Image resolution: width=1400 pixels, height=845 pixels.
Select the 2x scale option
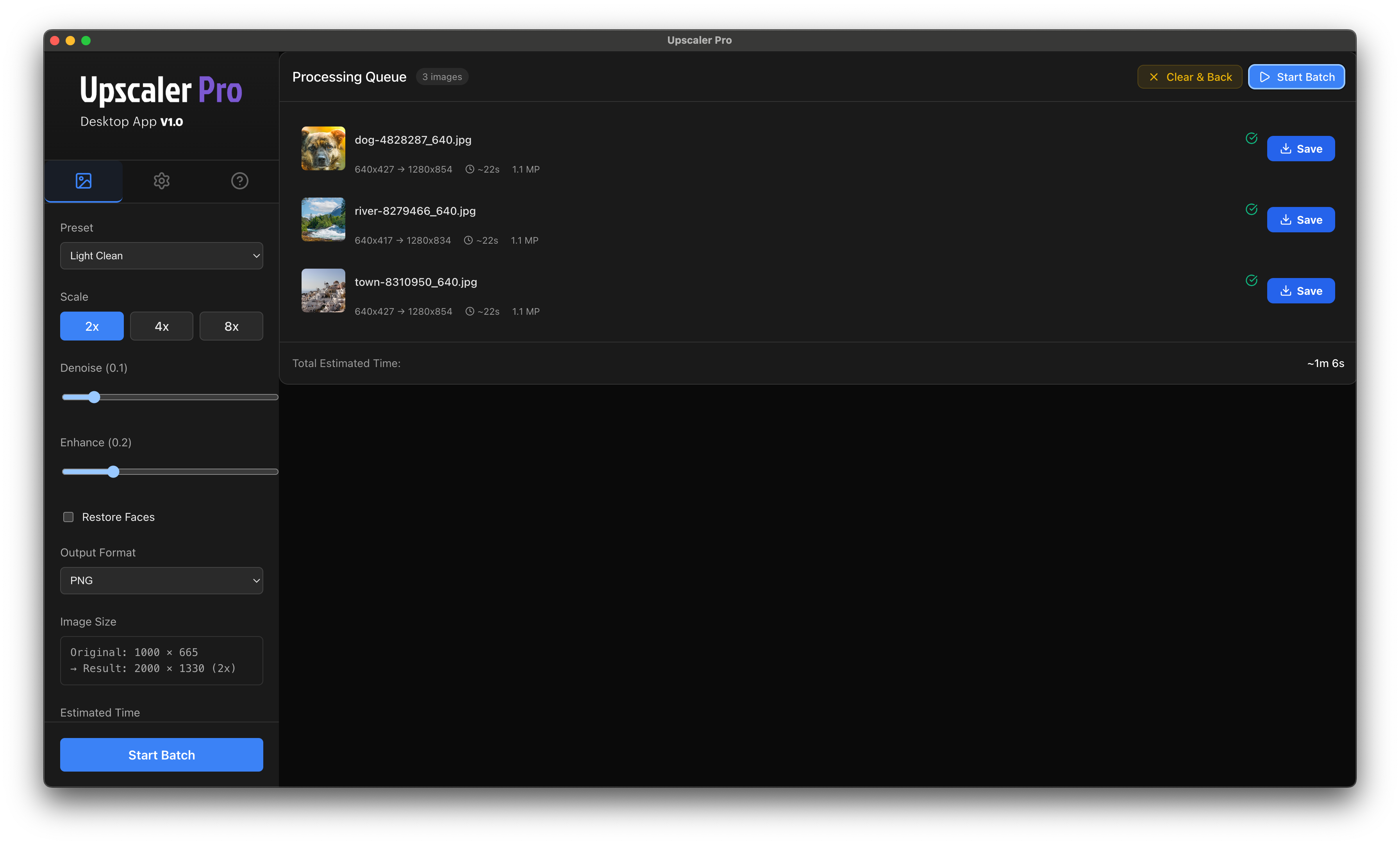click(91, 326)
